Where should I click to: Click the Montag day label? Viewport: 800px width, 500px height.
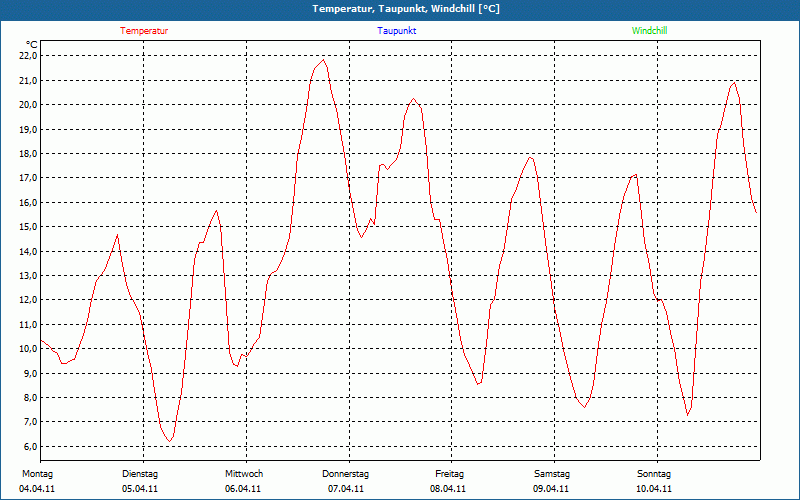coord(37,474)
